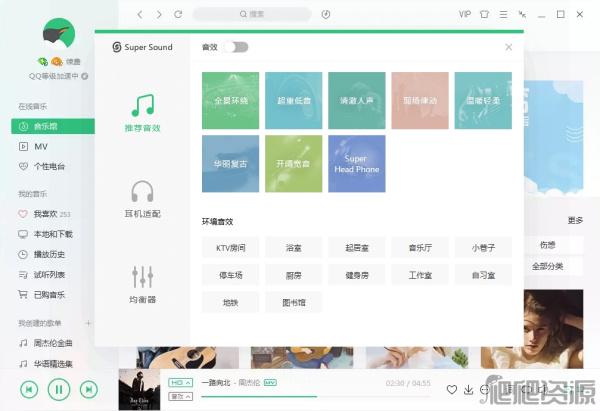The height and width of the screenshot is (411, 600).
Task: Select 地铁 environment effect
Action: [230, 302]
